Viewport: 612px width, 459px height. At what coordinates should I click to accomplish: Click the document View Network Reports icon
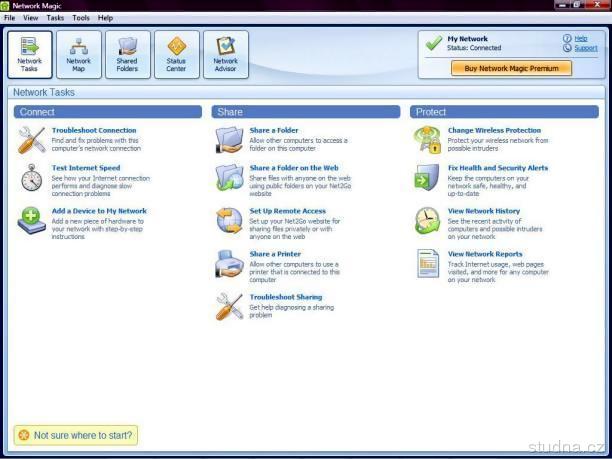tap(428, 264)
